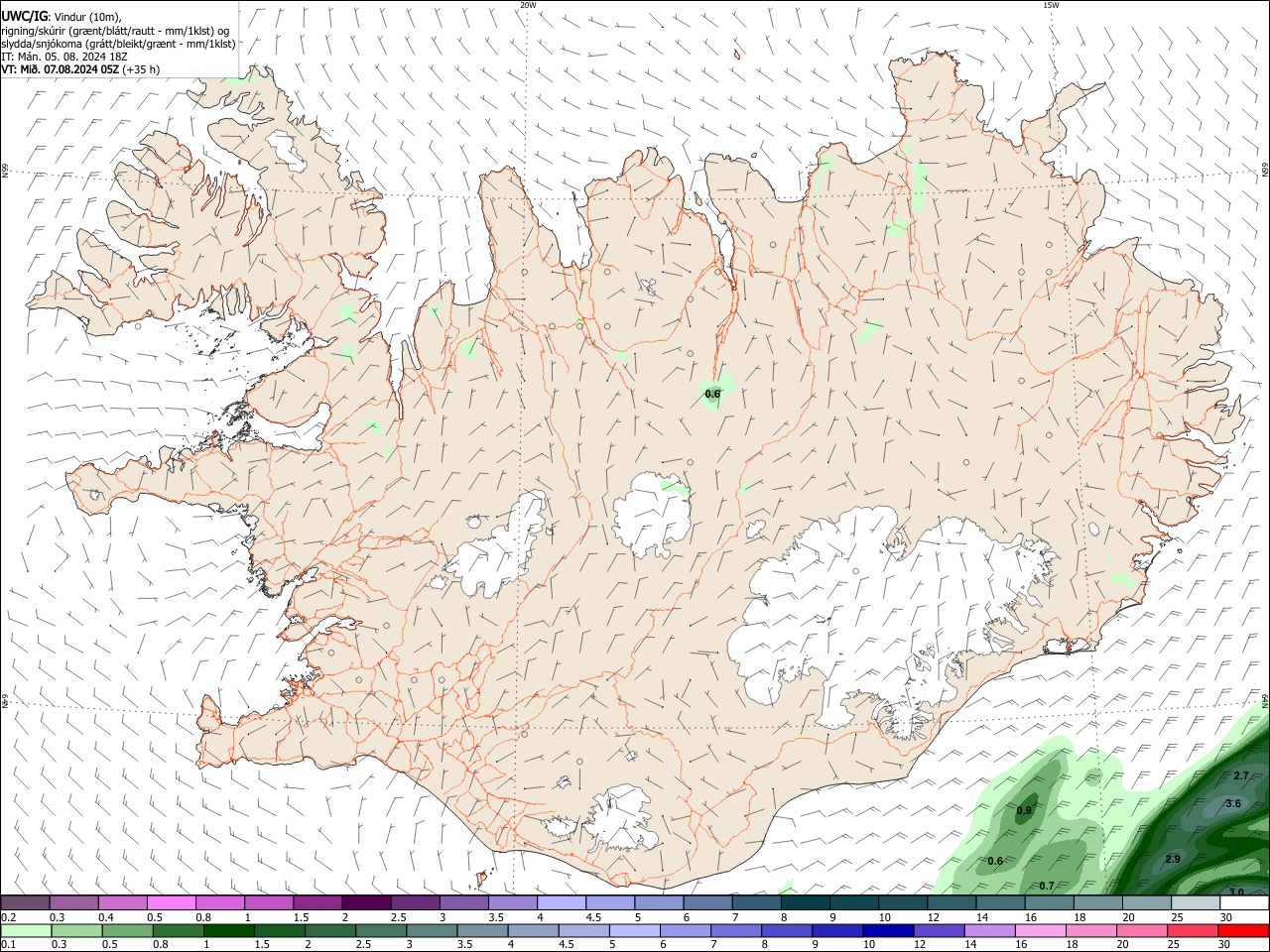
Task: Click the dark purple 2 swatch in the upper legend row
Action: [366, 903]
